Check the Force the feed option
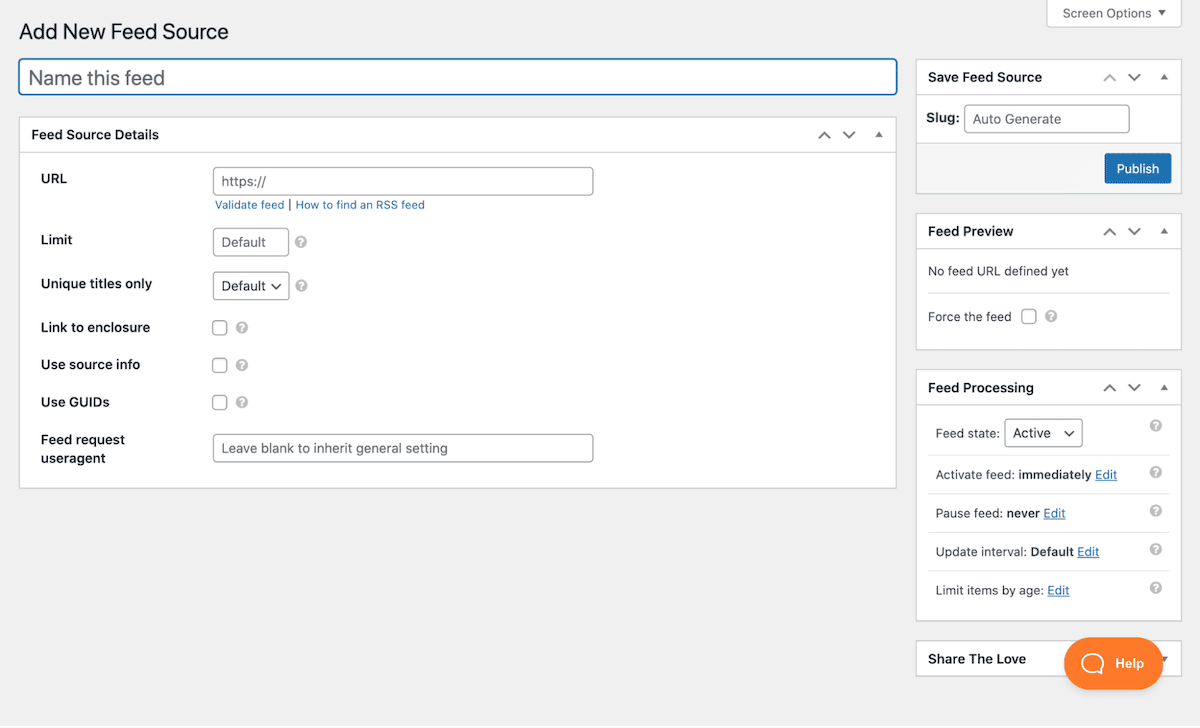The image size is (1200, 728). point(1029,317)
